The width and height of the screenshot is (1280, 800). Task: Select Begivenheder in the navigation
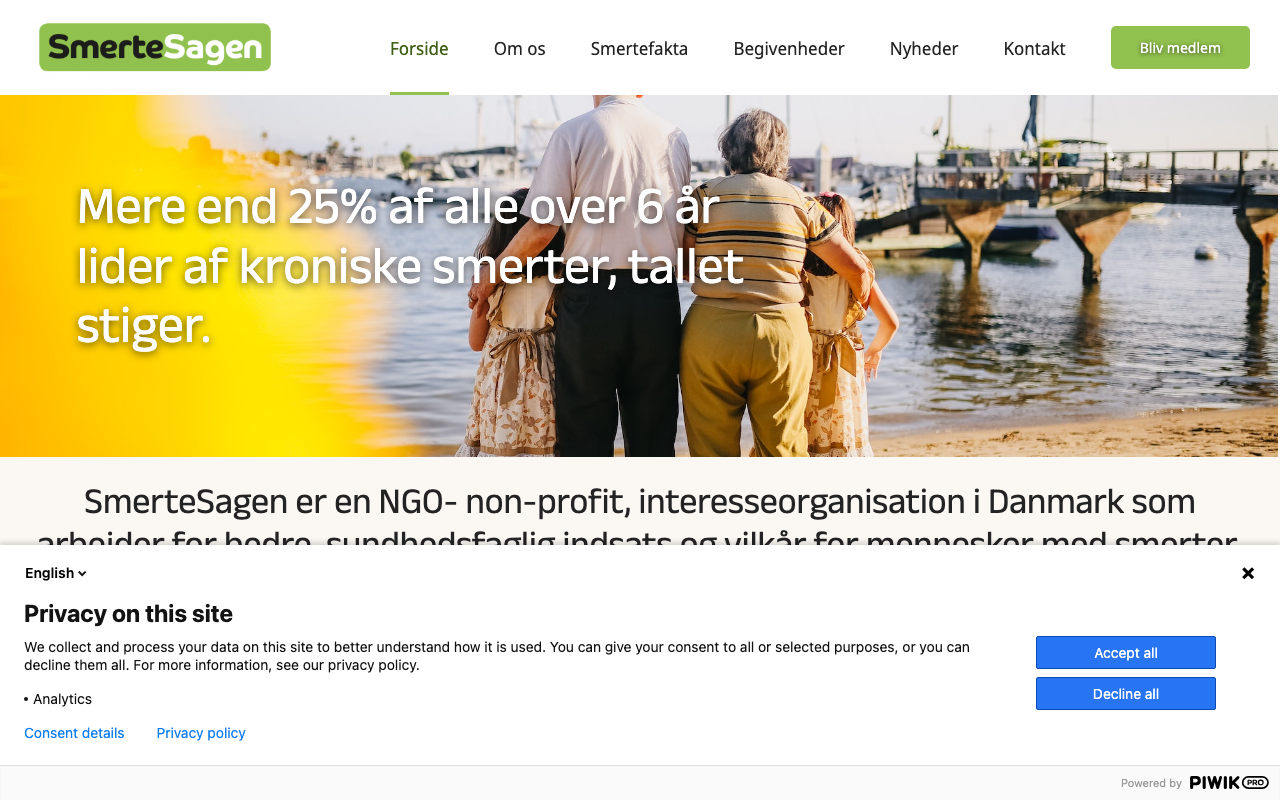(x=789, y=48)
